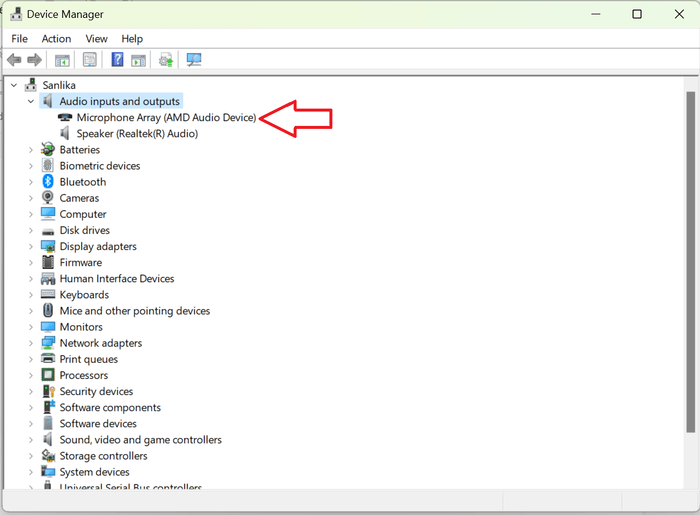Collapse Audio inputs and outputs chevron
Screen dimensions: 700x515
31,101
